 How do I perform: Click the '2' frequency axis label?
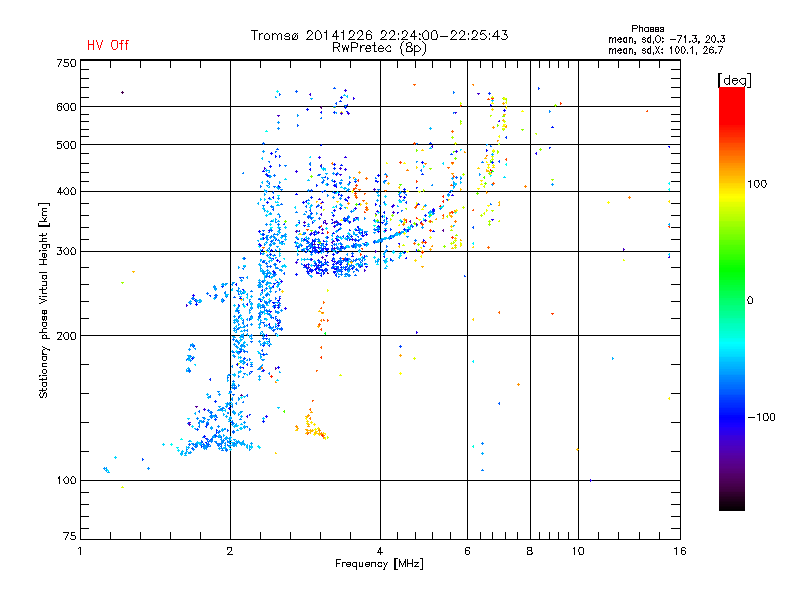click(x=230, y=551)
